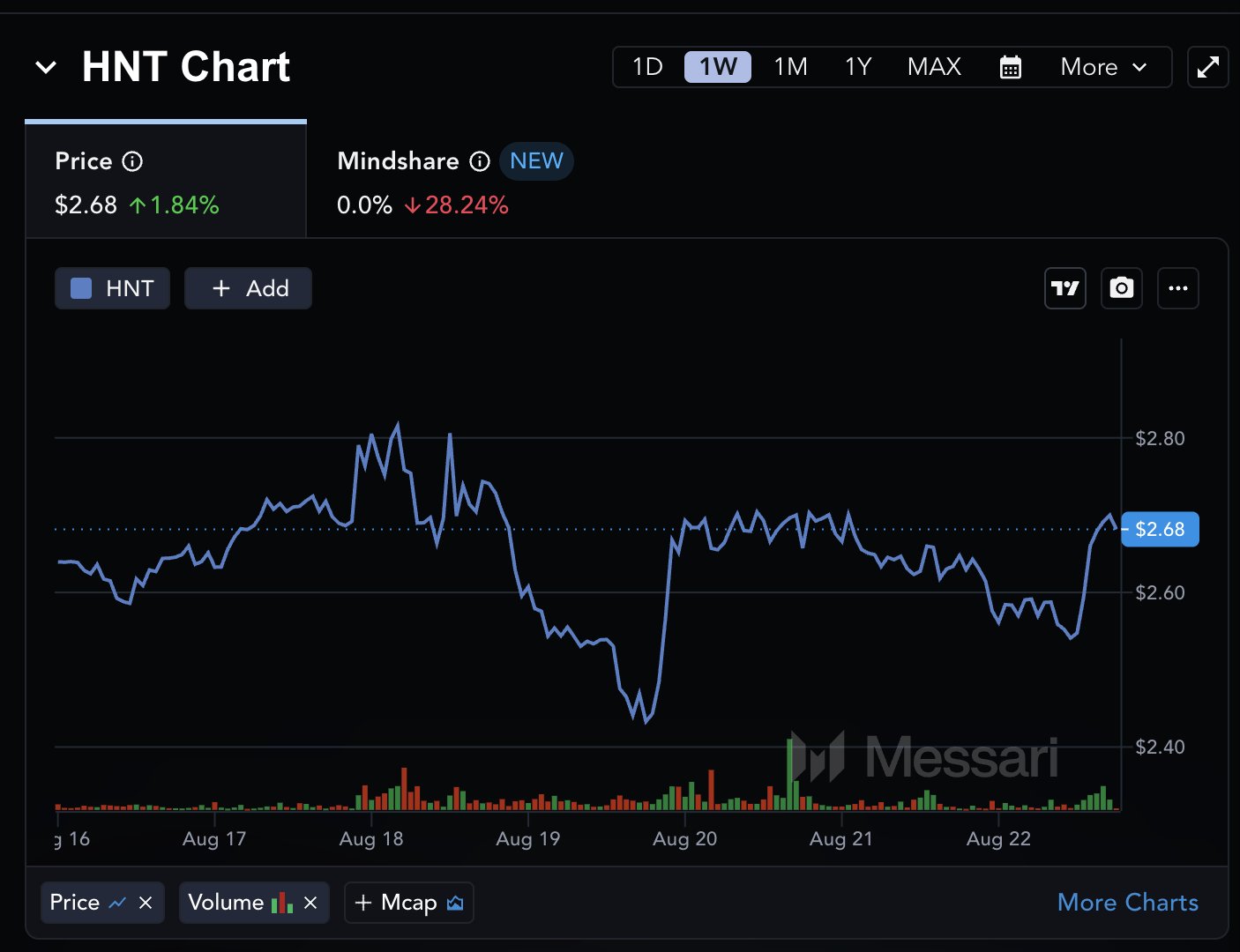
Task: Click the Aug 22 date label
Action: tap(998, 839)
